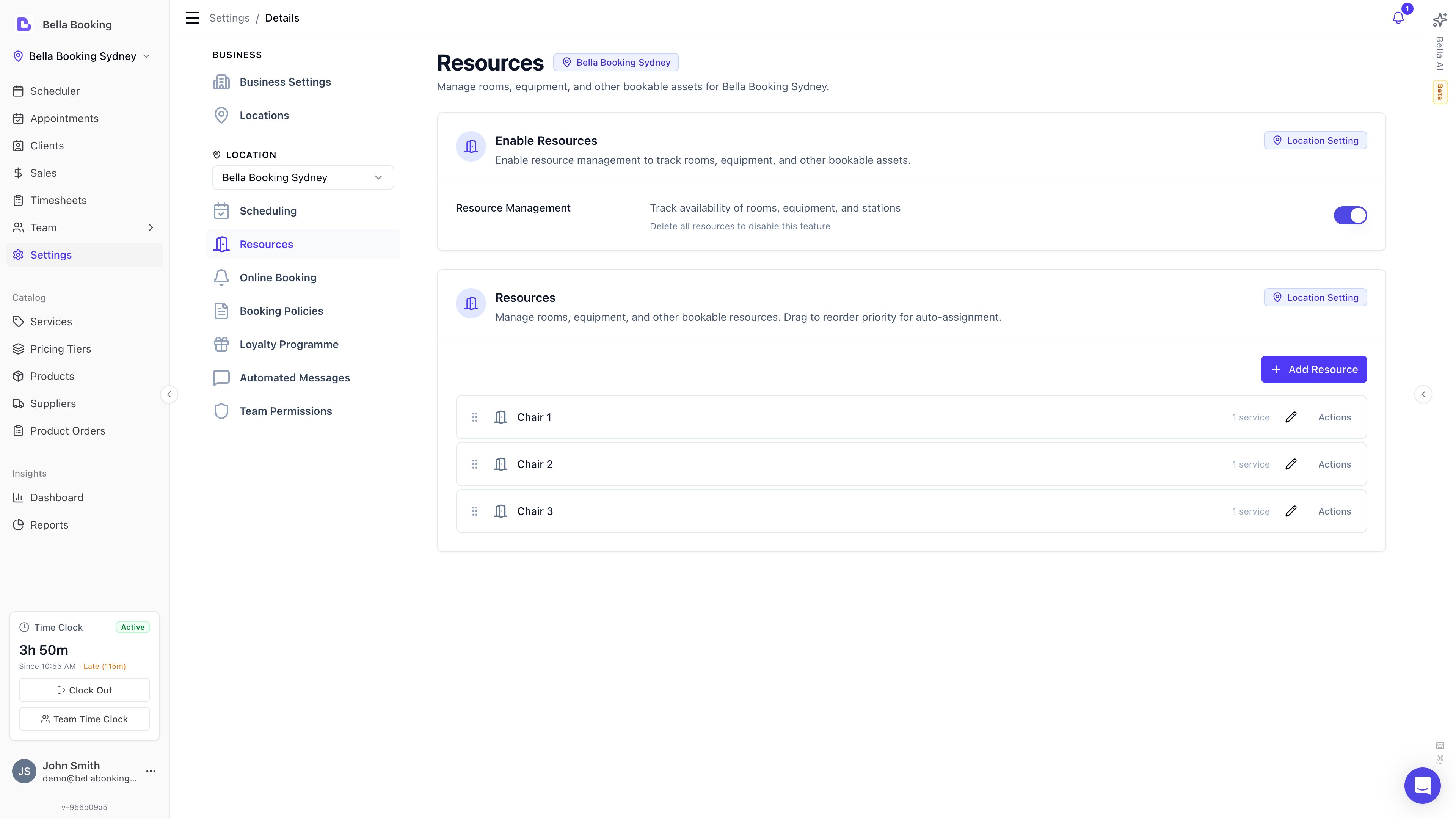Click Late (115m) status text
Viewport: 1456px width, 819px height.
click(105, 667)
